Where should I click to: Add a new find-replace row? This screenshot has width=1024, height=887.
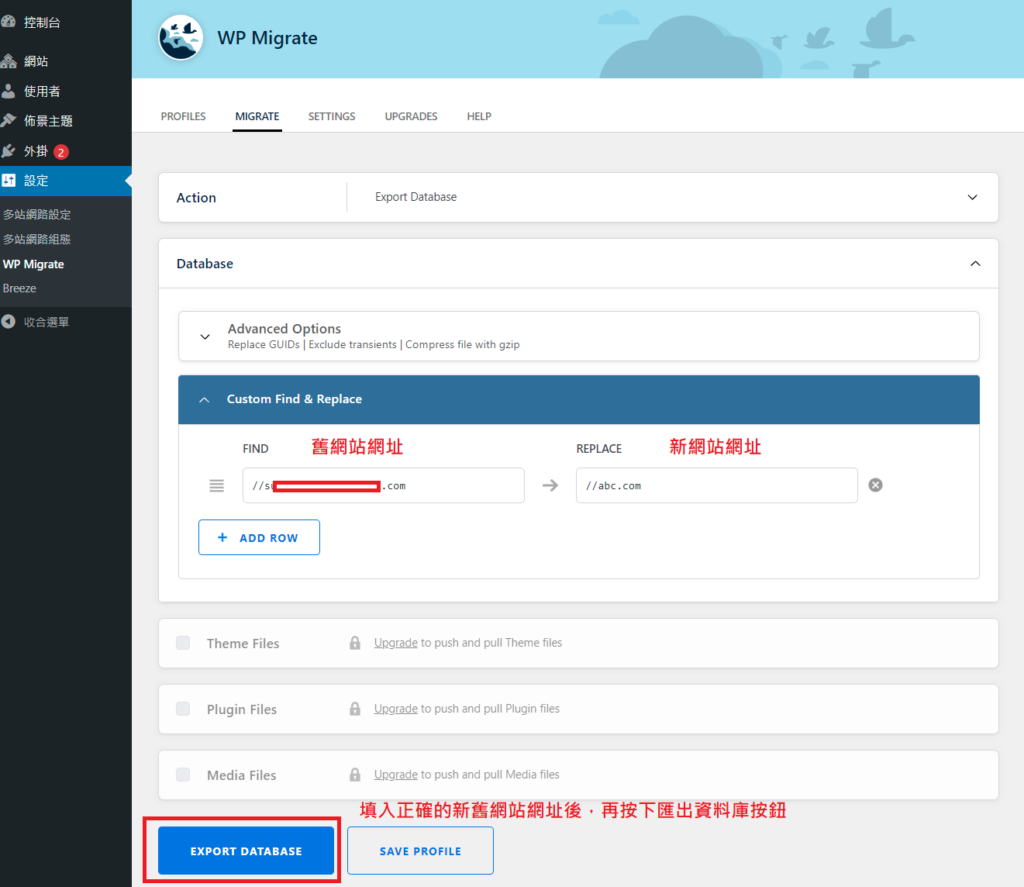[x=259, y=537]
